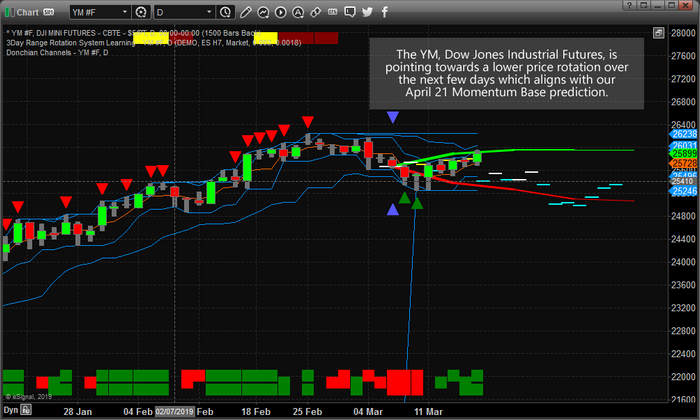The width and height of the screenshot is (700, 420).
Task: Open the help question mark button
Action: pos(629,5)
